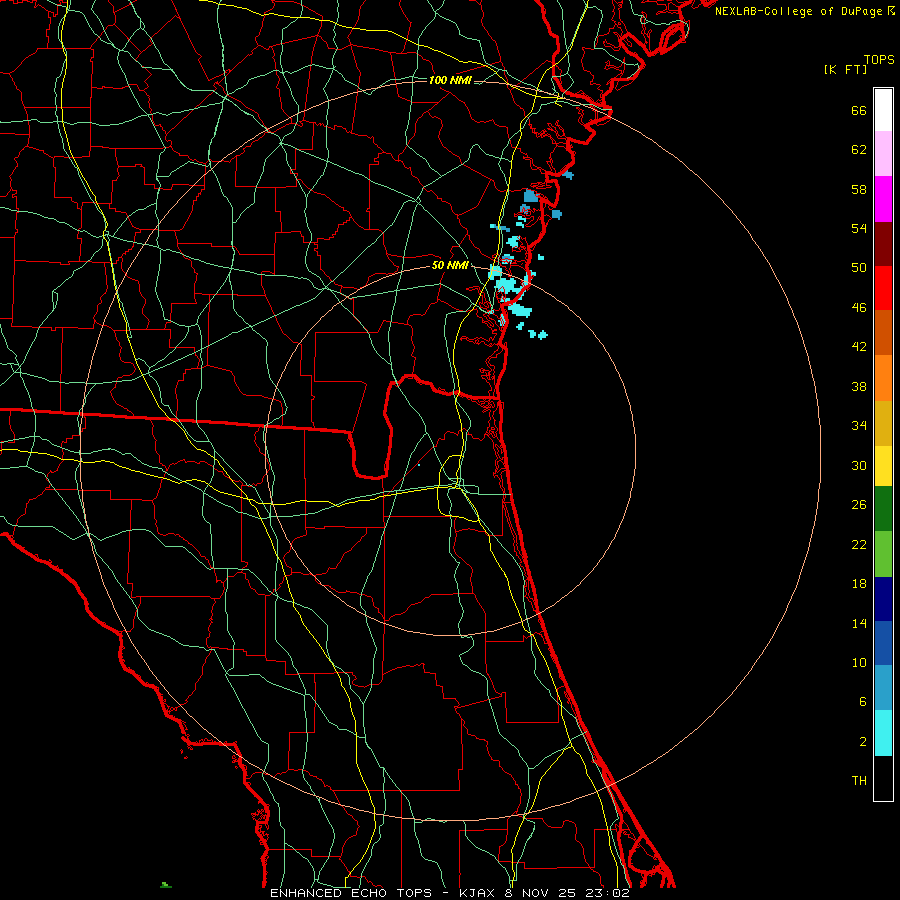Image resolution: width=900 pixels, height=900 pixels.
Task: Click the 42 legend value
Action: 859,347
